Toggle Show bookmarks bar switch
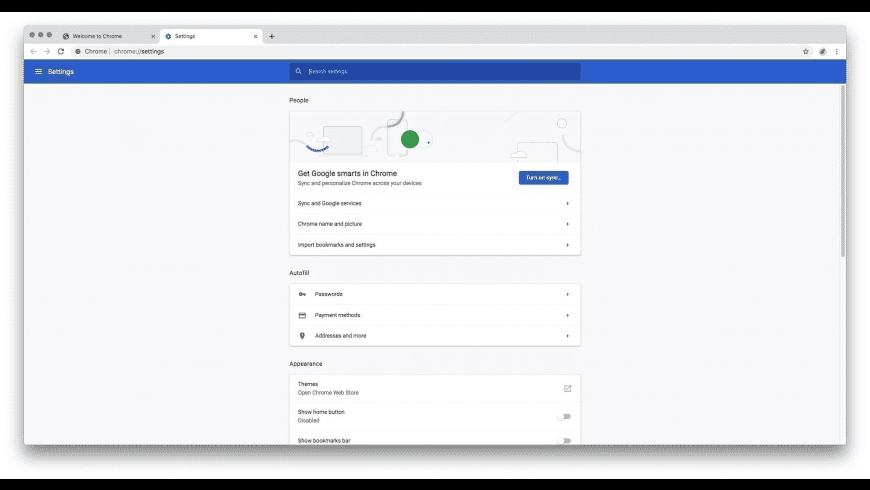870x490 pixels. tap(564, 441)
